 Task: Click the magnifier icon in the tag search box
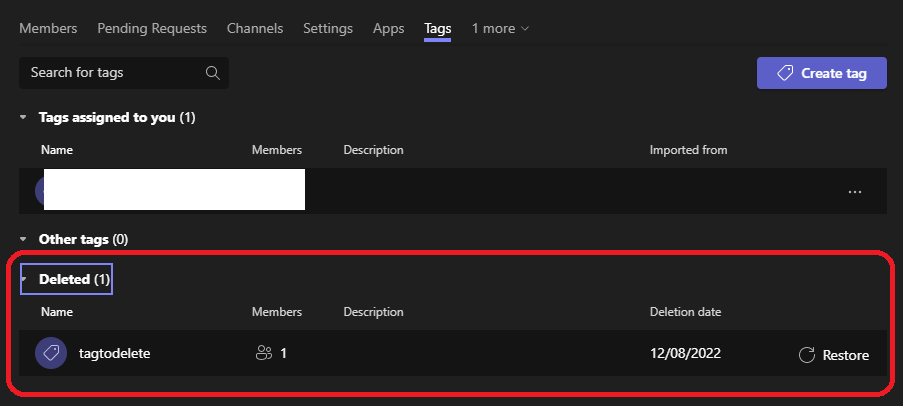pos(212,73)
